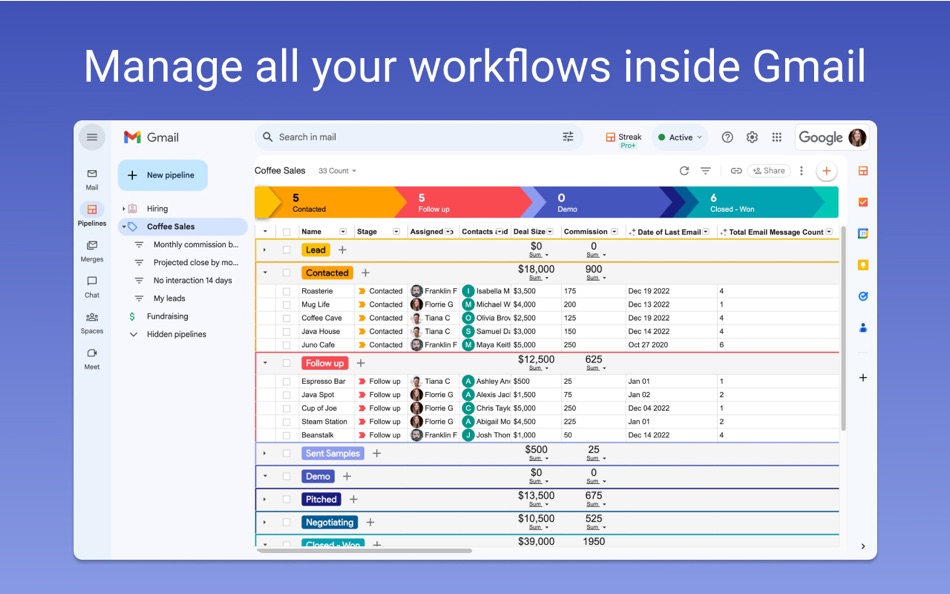Copy the pipeline link icon
This screenshot has width=950, height=594.
736,171
